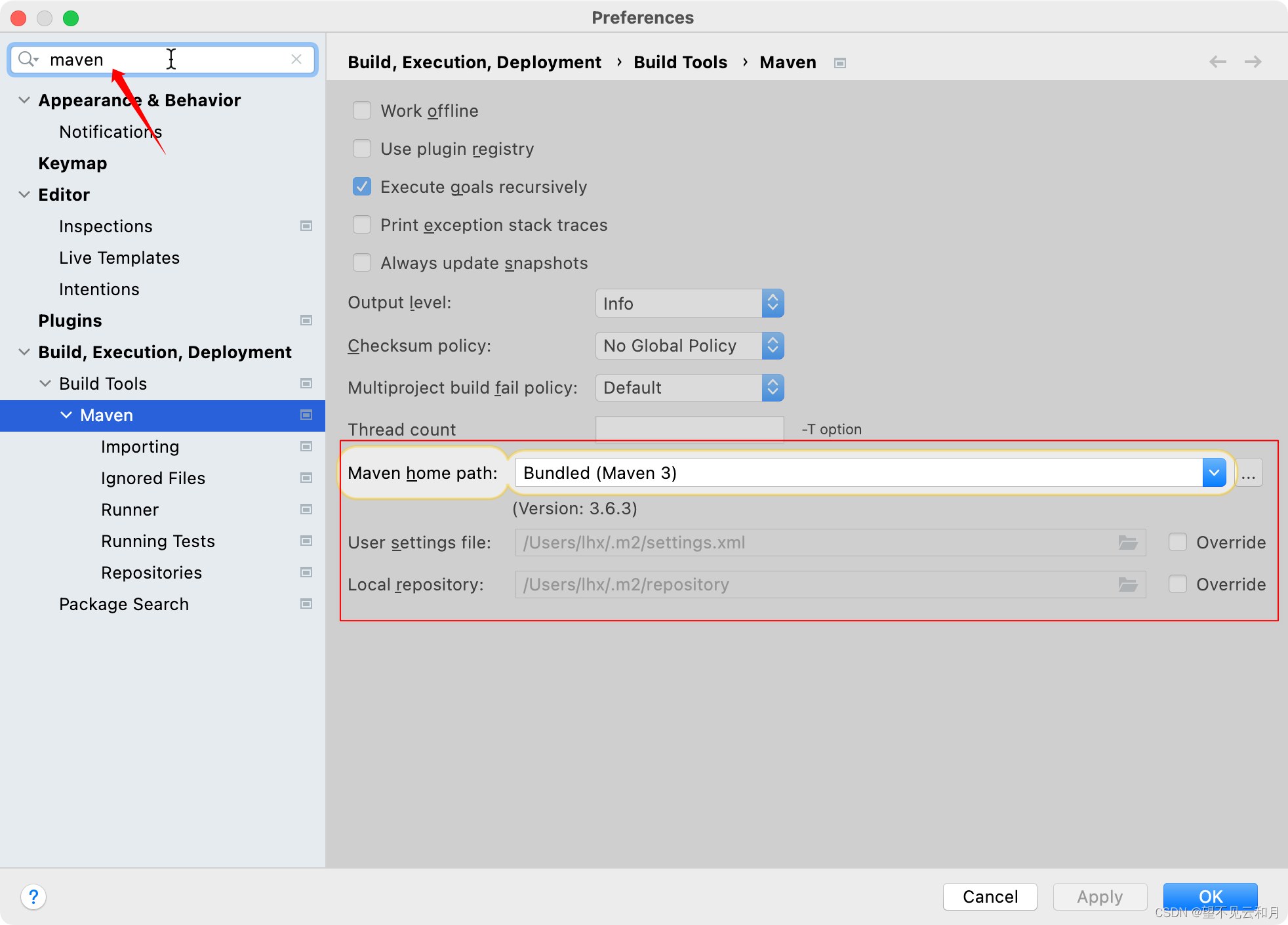Screen dimensions: 1288x925
Task: Open the help question mark button
Action: (33, 897)
